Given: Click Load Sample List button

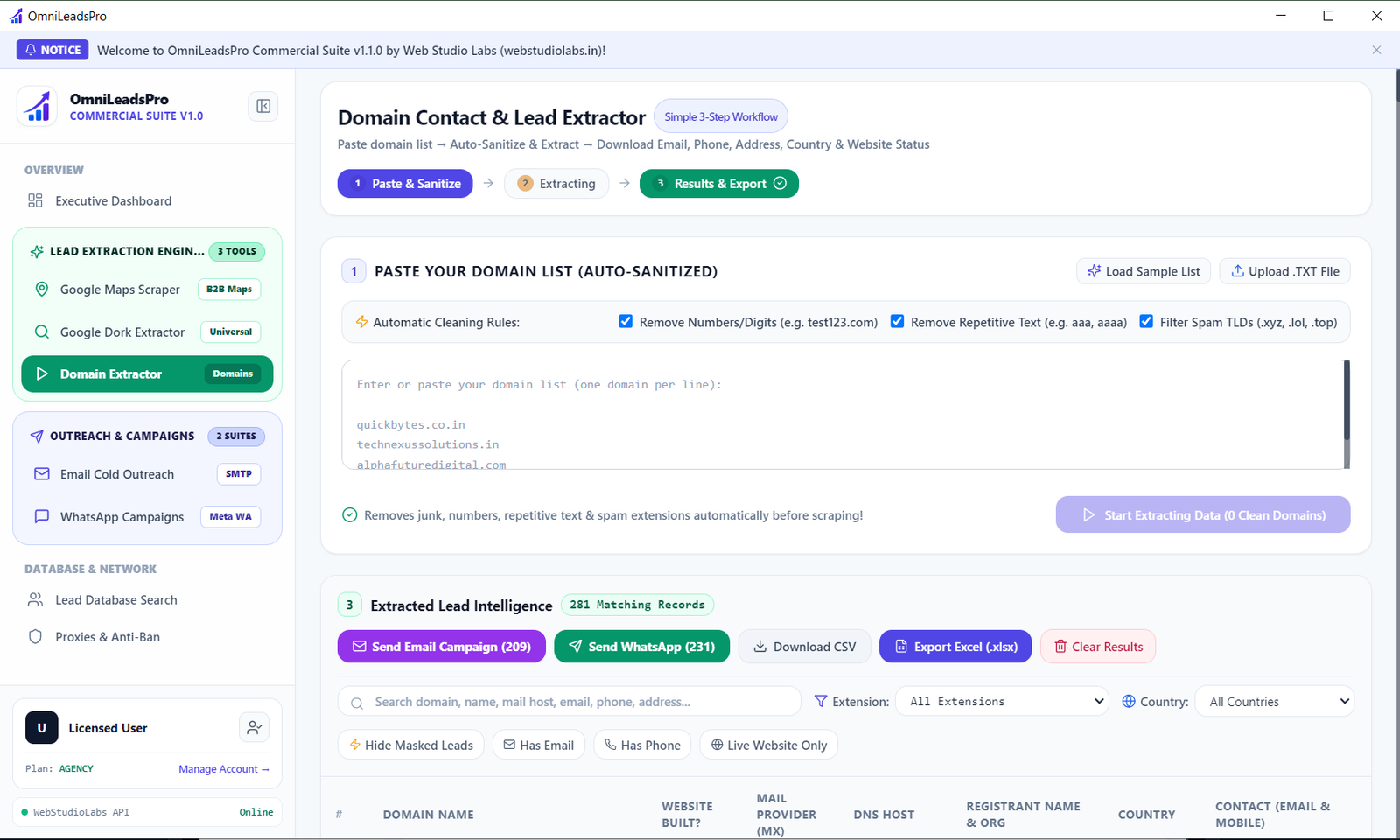Looking at the screenshot, I should [x=1144, y=271].
